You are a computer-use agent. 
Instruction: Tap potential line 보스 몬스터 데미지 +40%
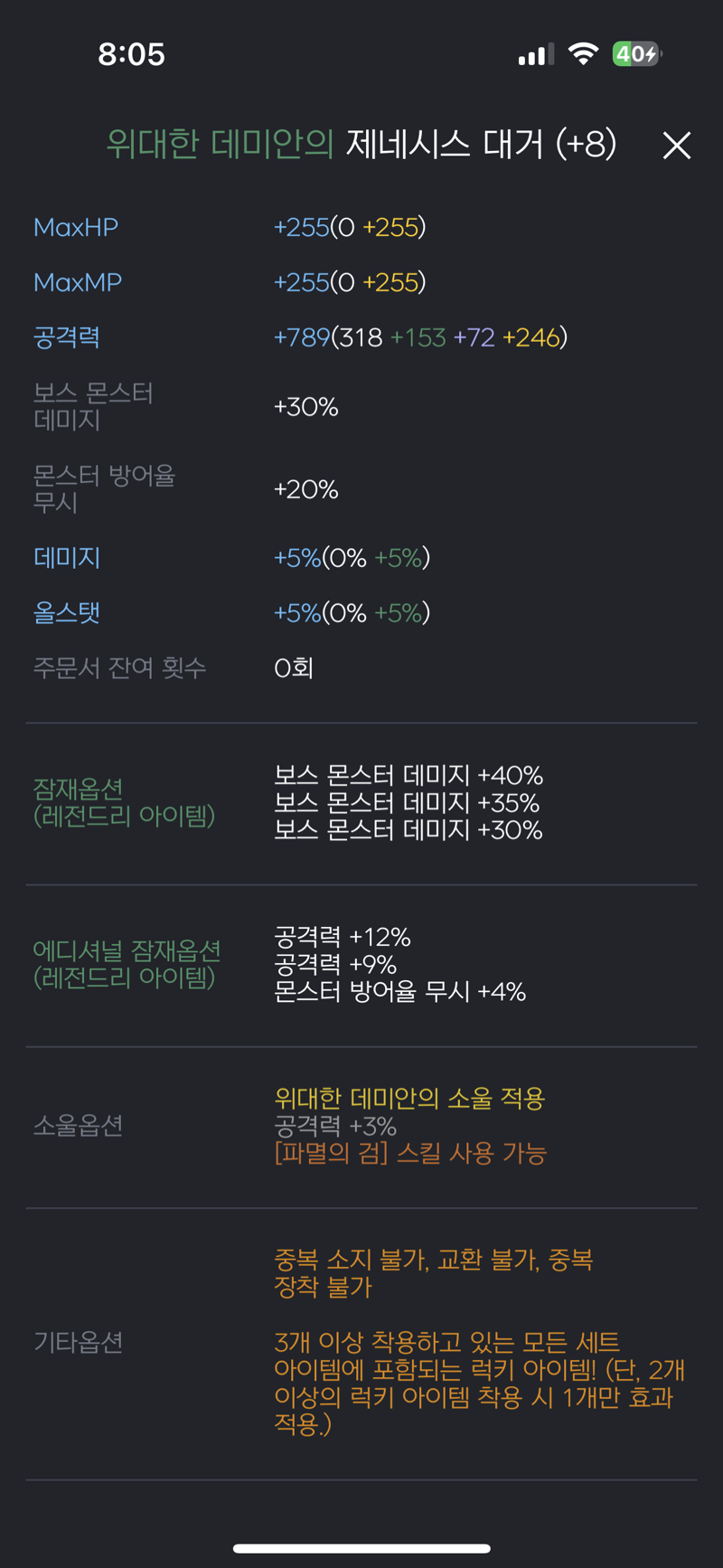(408, 775)
